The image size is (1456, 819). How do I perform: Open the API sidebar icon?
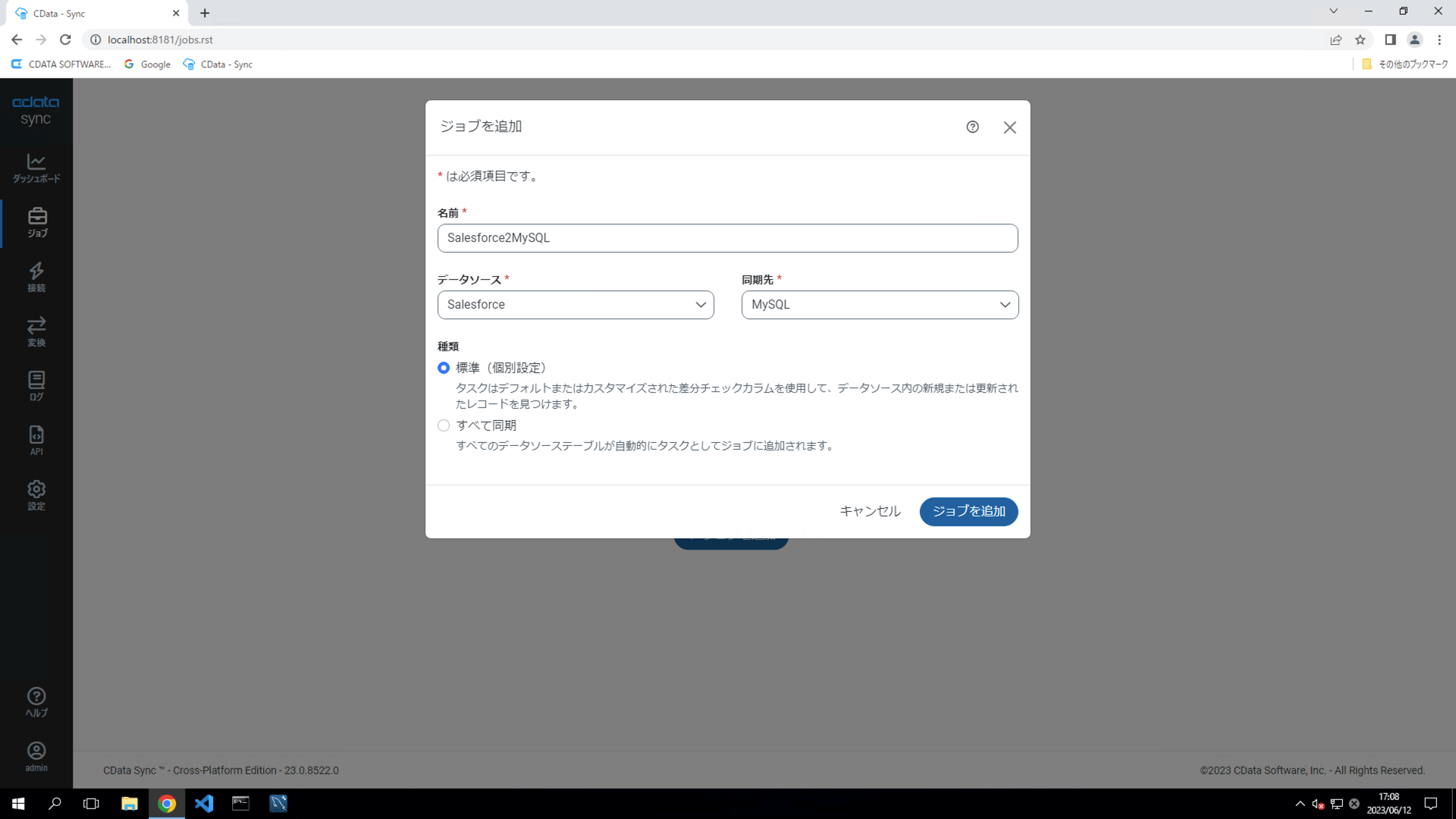click(x=36, y=441)
